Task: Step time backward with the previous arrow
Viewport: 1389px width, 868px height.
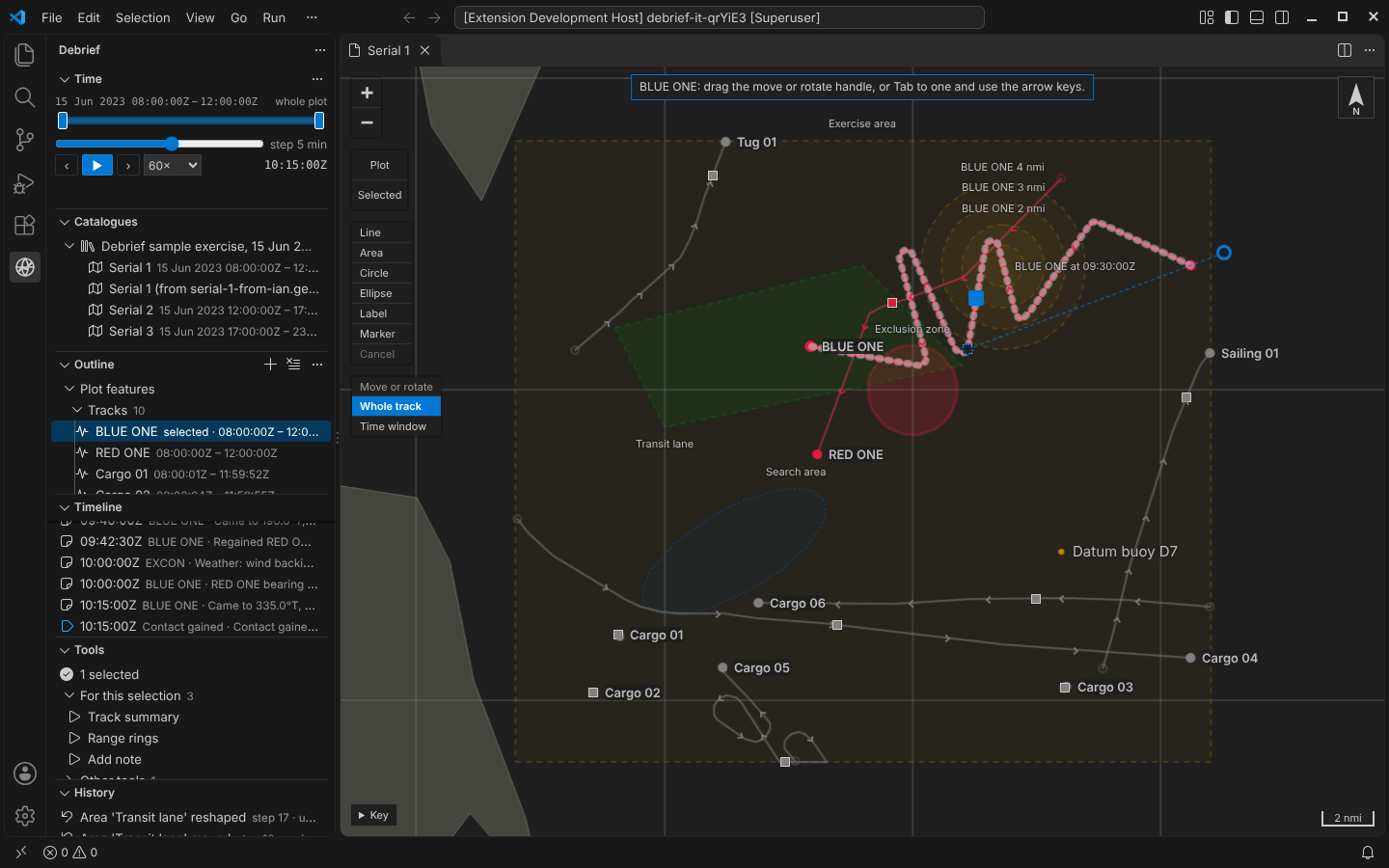Action: coord(67,166)
